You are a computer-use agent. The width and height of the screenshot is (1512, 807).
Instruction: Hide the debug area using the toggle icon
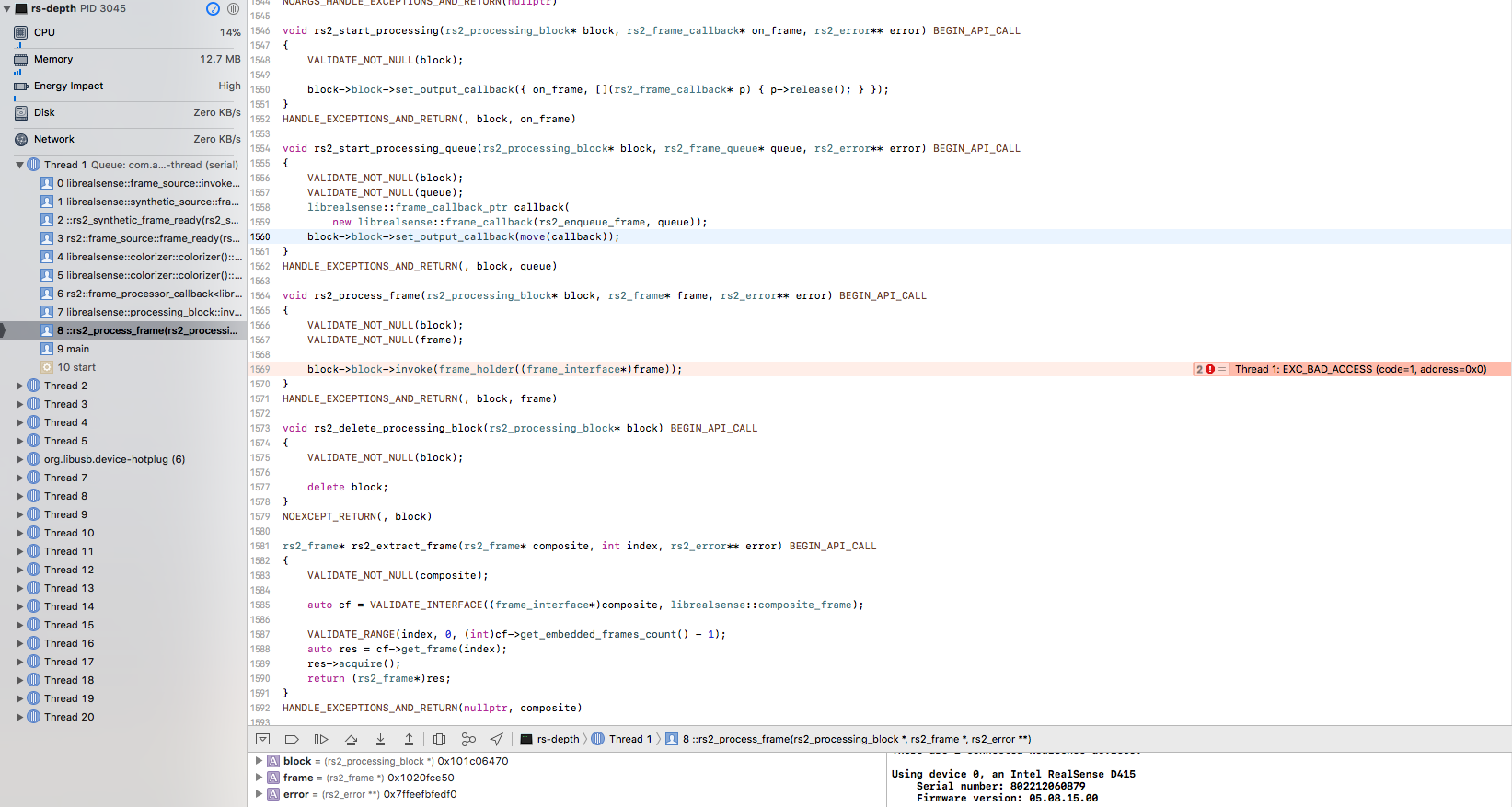[x=262, y=739]
